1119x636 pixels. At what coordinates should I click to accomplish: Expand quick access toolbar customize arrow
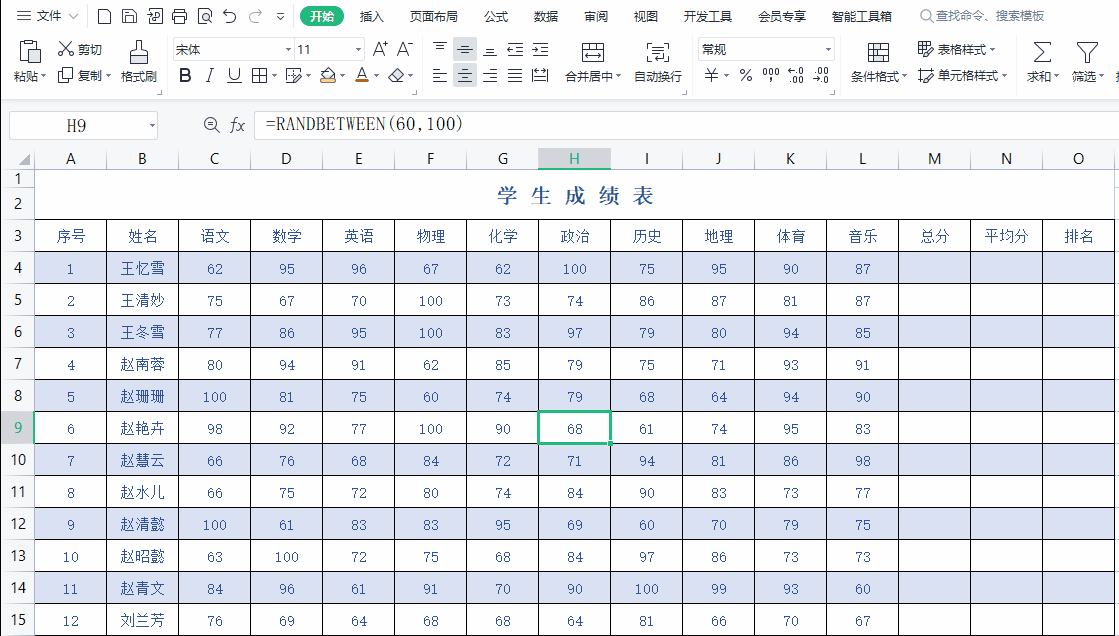point(280,16)
